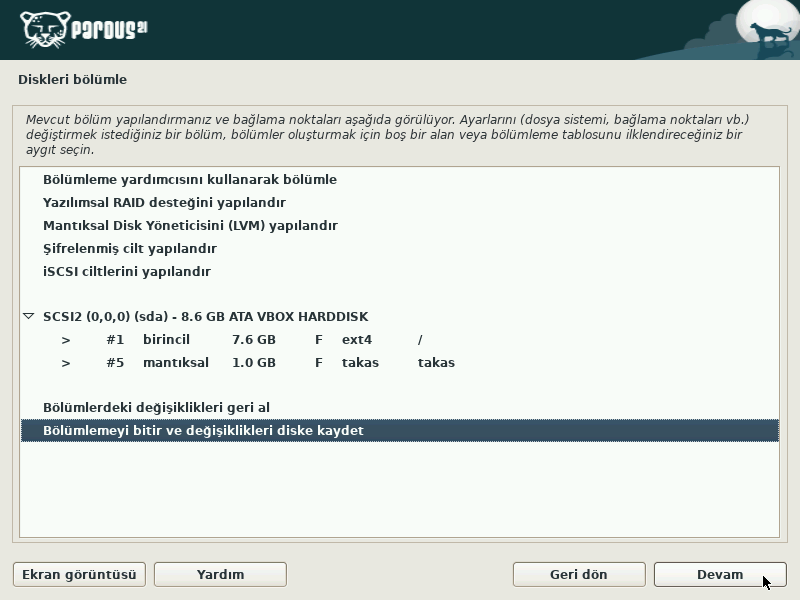This screenshot has width=800, height=600.
Task: Click the '/' mount point of partition #1
Action: pyautogui.click(x=420, y=340)
